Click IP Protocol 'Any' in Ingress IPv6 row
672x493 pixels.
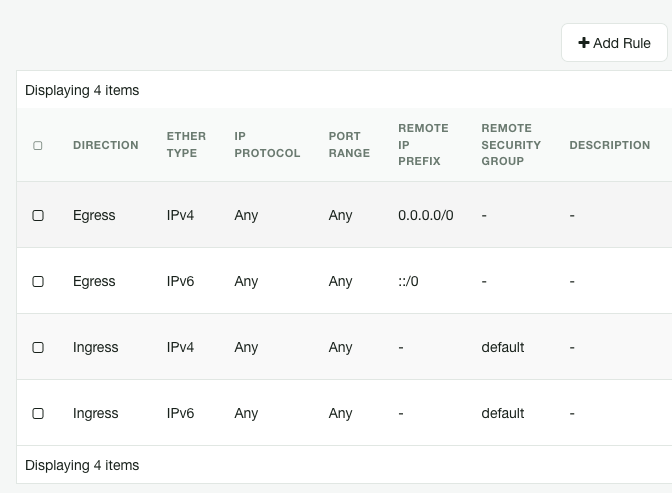click(x=246, y=413)
